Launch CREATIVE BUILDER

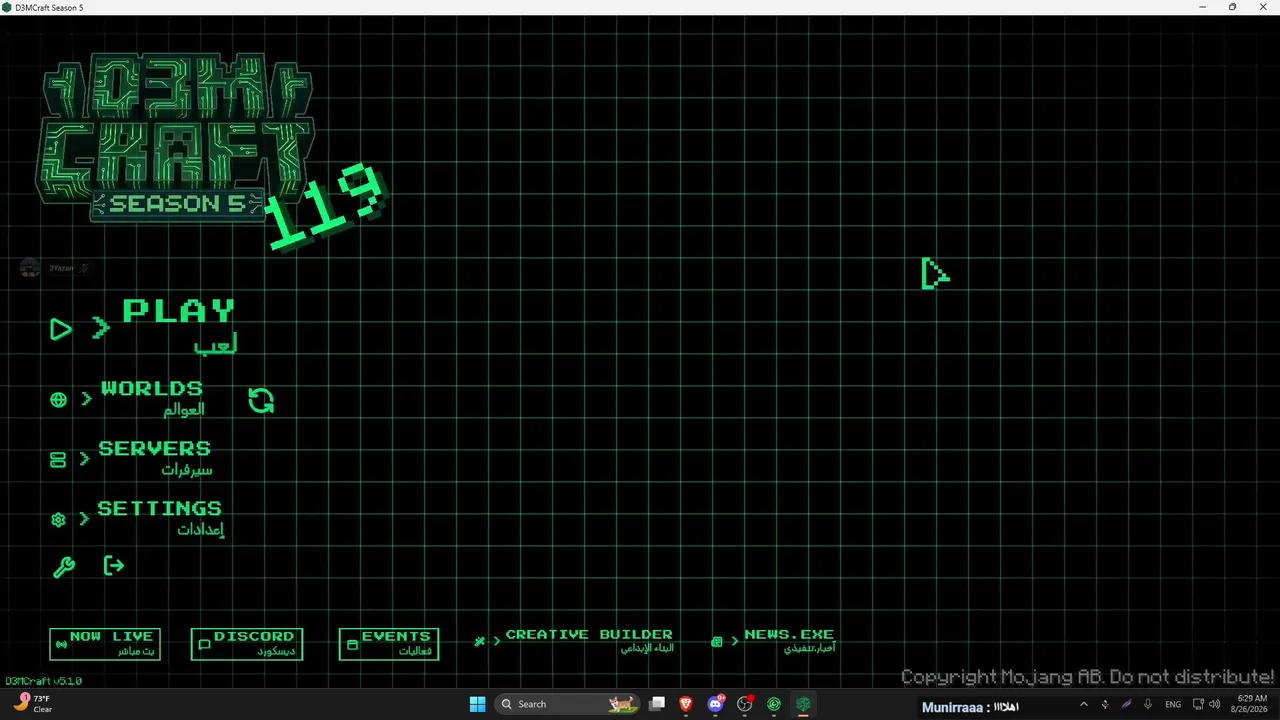pos(574,641)
